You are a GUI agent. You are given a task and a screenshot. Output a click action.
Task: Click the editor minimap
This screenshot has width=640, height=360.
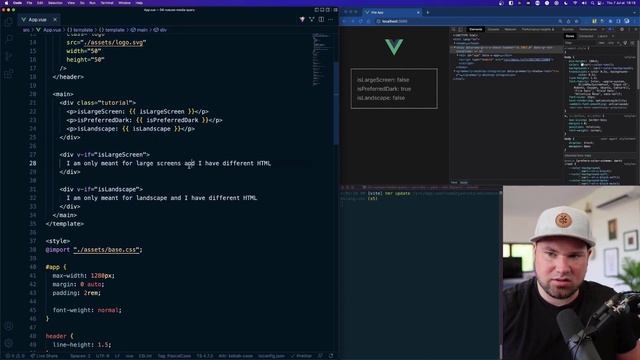pyautogui.click(x=322, y=60)
